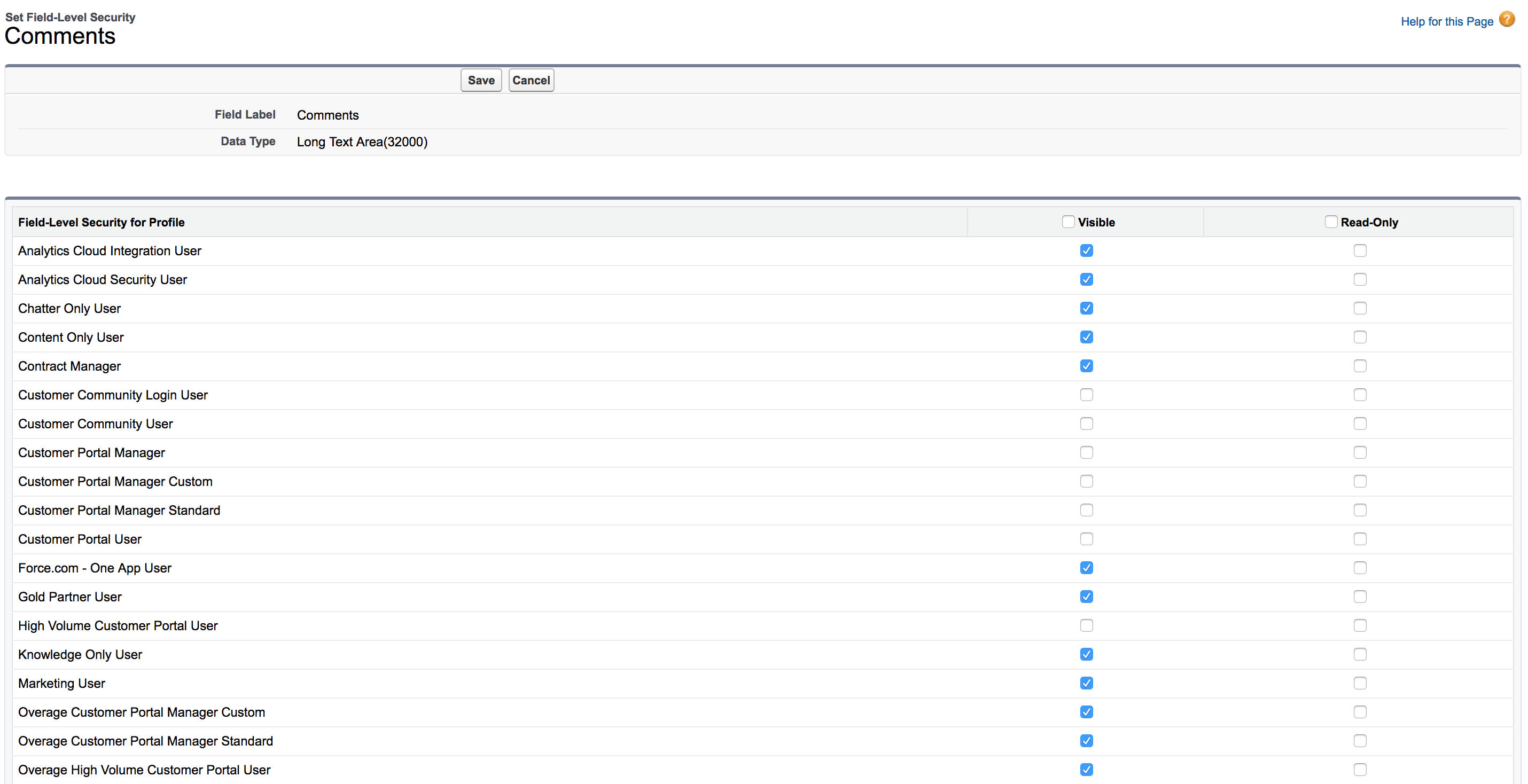The height and width of the screenshot is (784, 1528).
Task: Uncheck Visible for Gold Partner User
Action: (x=1086, y=597)
